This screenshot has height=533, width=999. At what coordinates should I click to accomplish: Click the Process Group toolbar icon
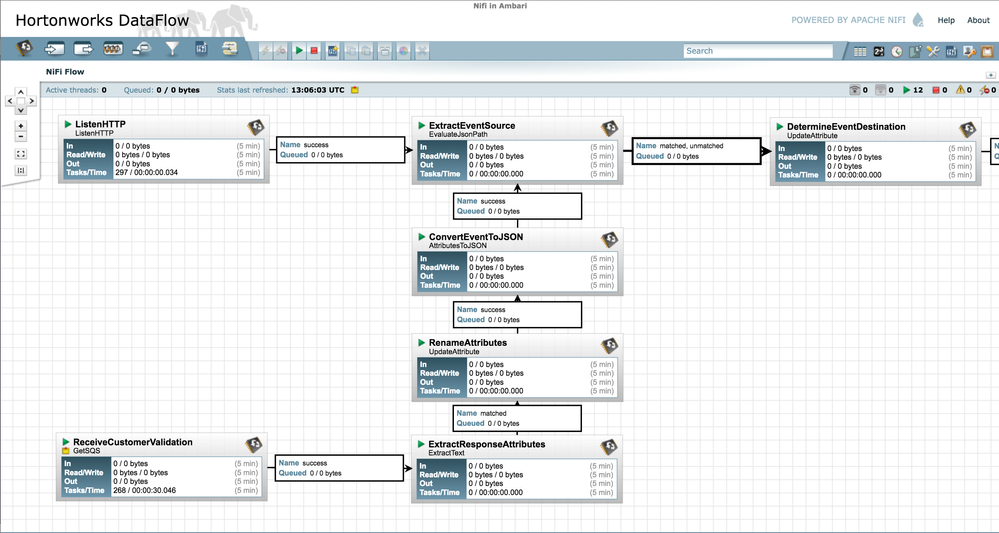(x=113, y=48)
